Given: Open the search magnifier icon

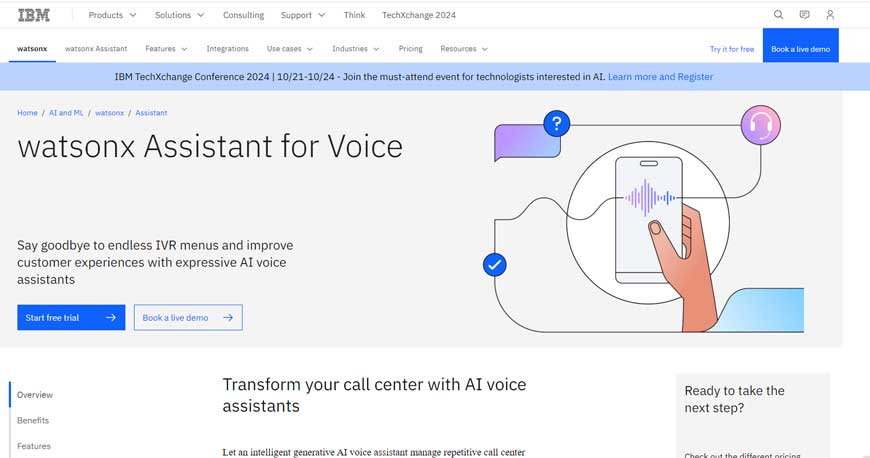Looking at the screenshot, I should pos(778,15).
